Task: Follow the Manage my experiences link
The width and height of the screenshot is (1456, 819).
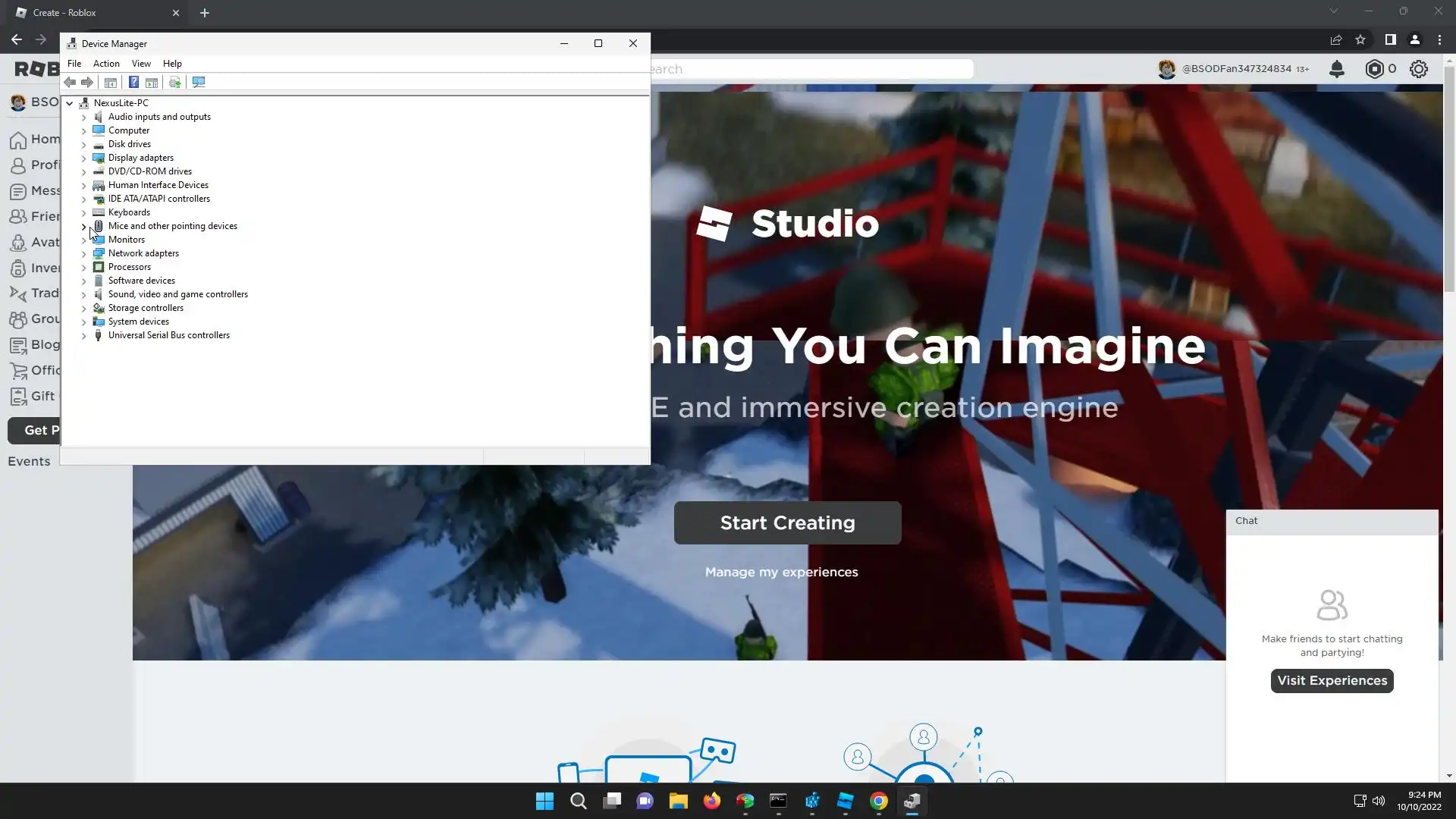Action: click(781, 572)
